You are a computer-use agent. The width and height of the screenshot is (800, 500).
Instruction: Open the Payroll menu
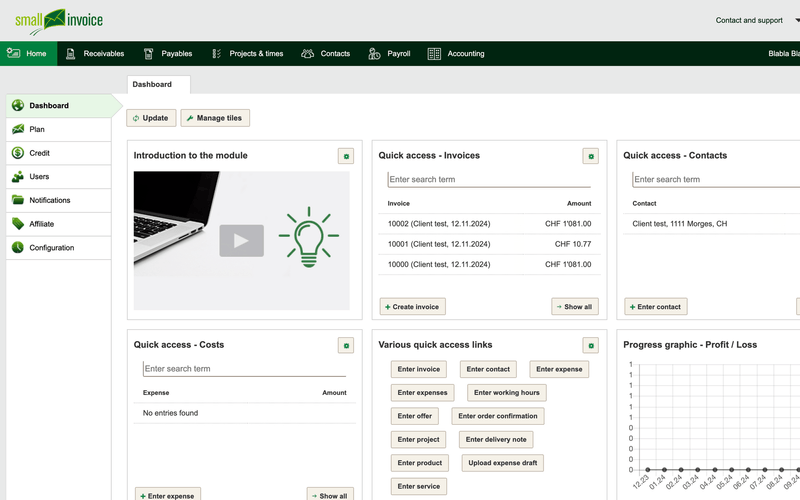click(x=389, y=54)
